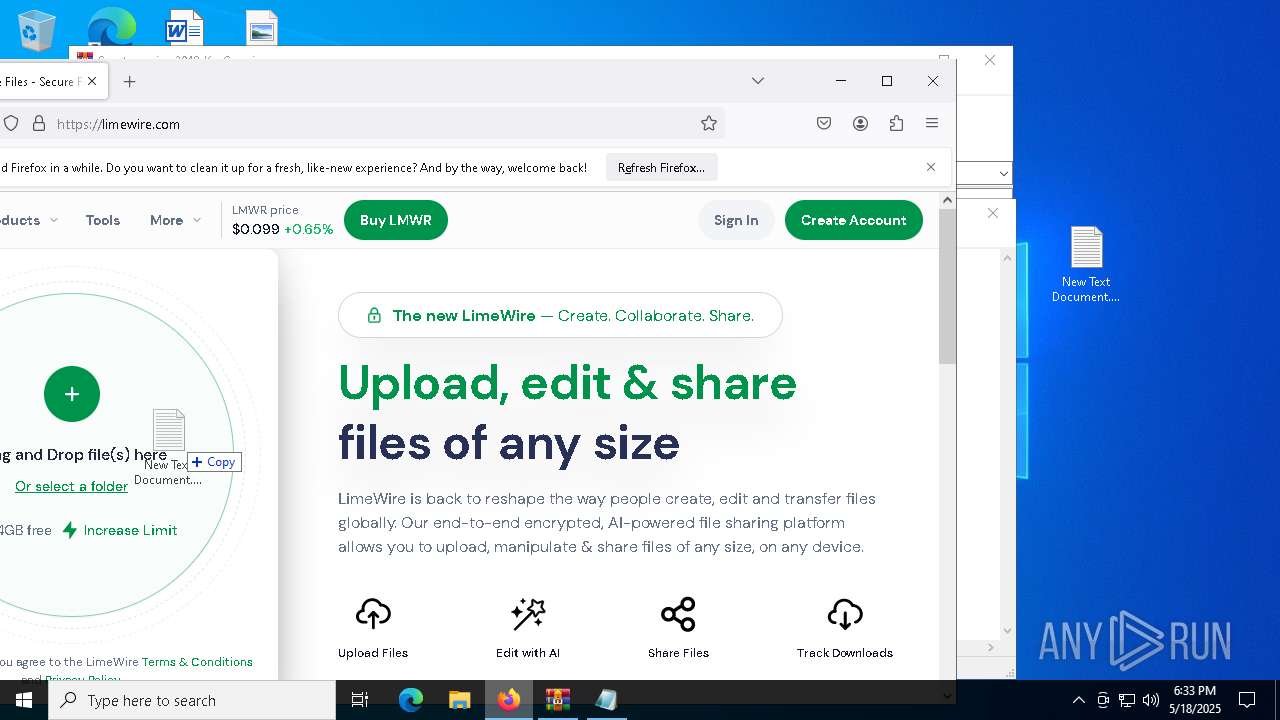1280x720 pixels.
Task: Open a new tab with plus button
Action: point(129,82)
